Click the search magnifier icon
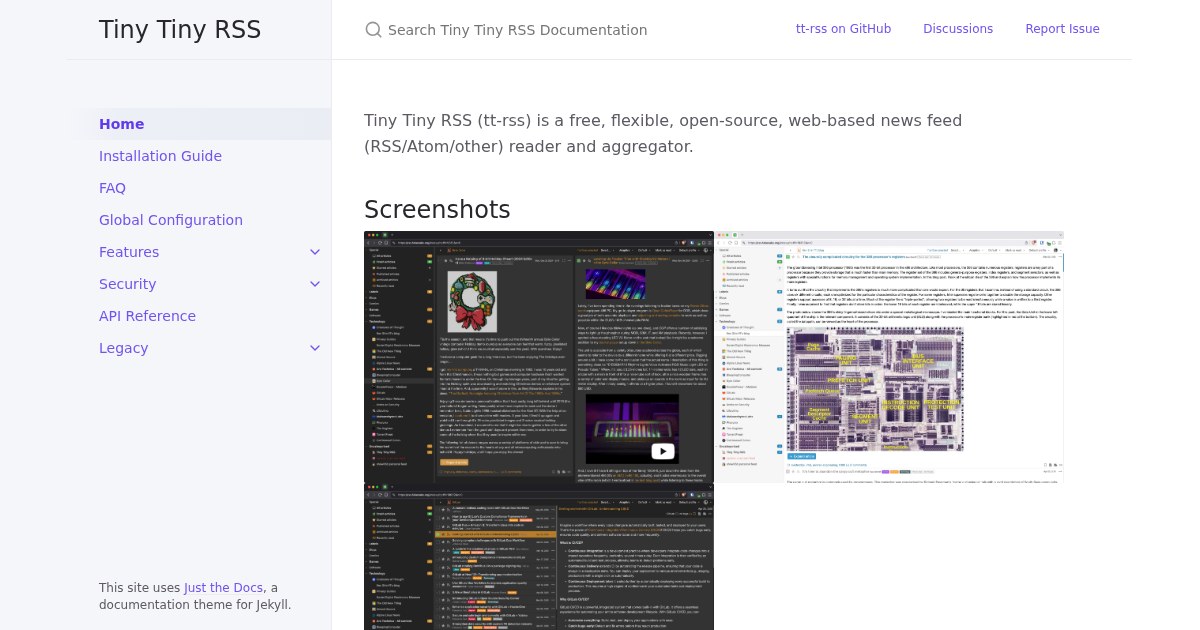Screen dimensions: 1200x630 click(x=374, y=30)
